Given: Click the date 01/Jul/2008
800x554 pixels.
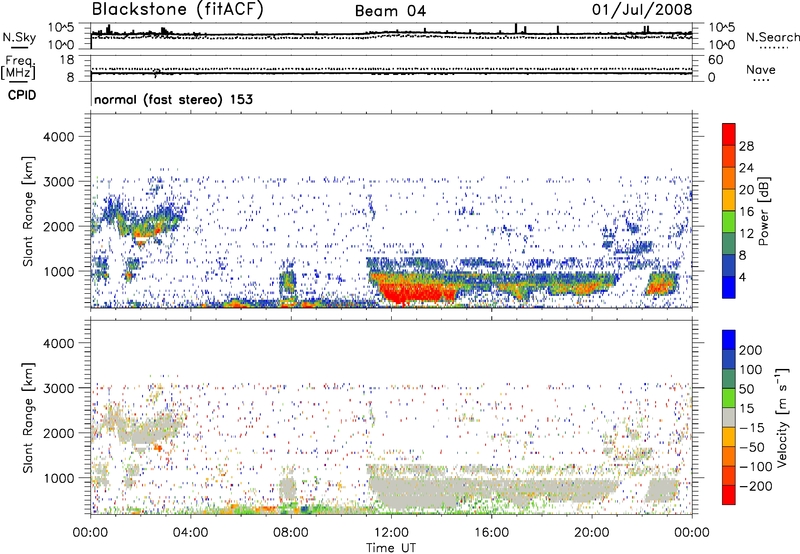Looking at the screenshot, I should (642, 10).
